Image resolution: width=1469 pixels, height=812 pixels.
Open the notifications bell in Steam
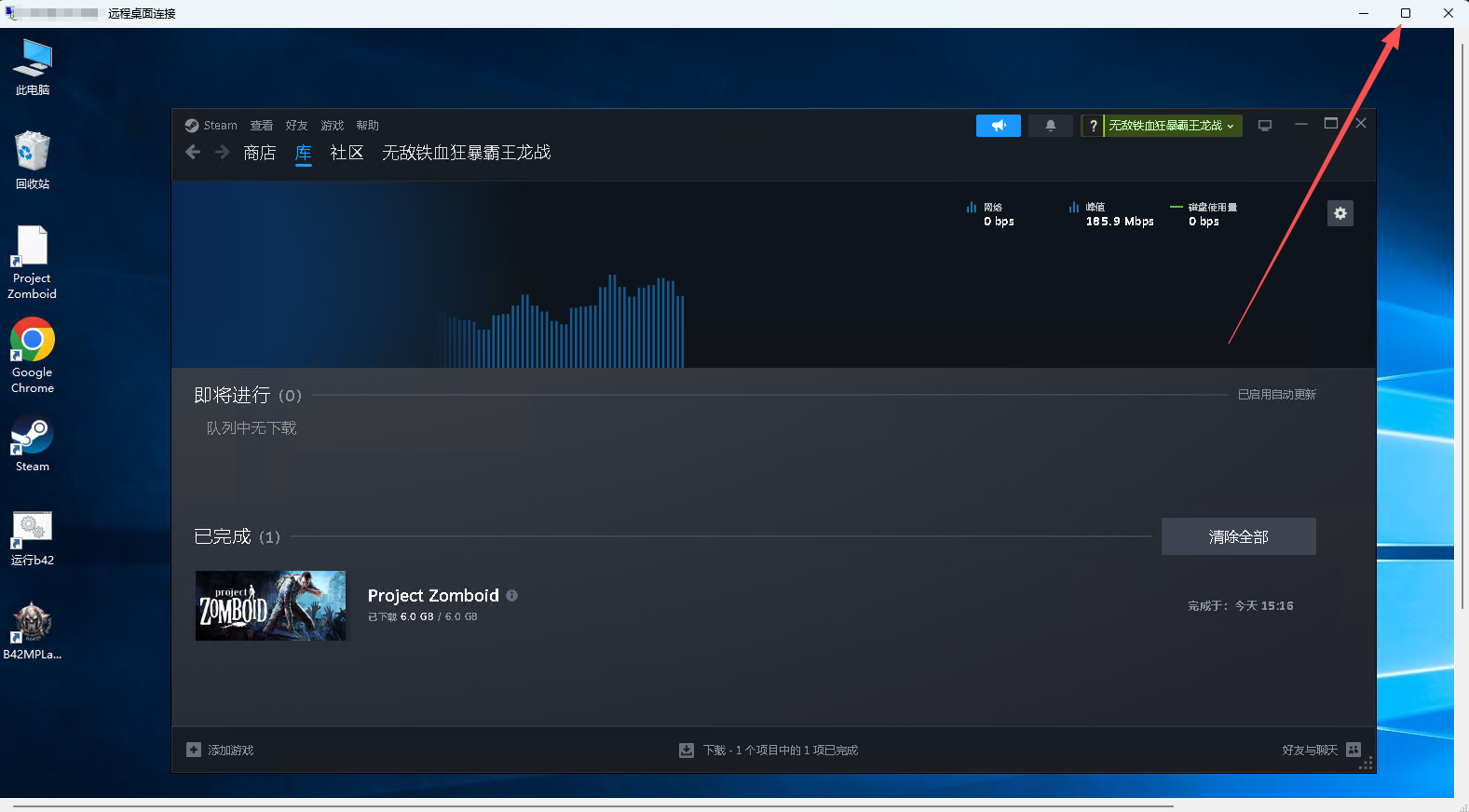(1050, 126)
